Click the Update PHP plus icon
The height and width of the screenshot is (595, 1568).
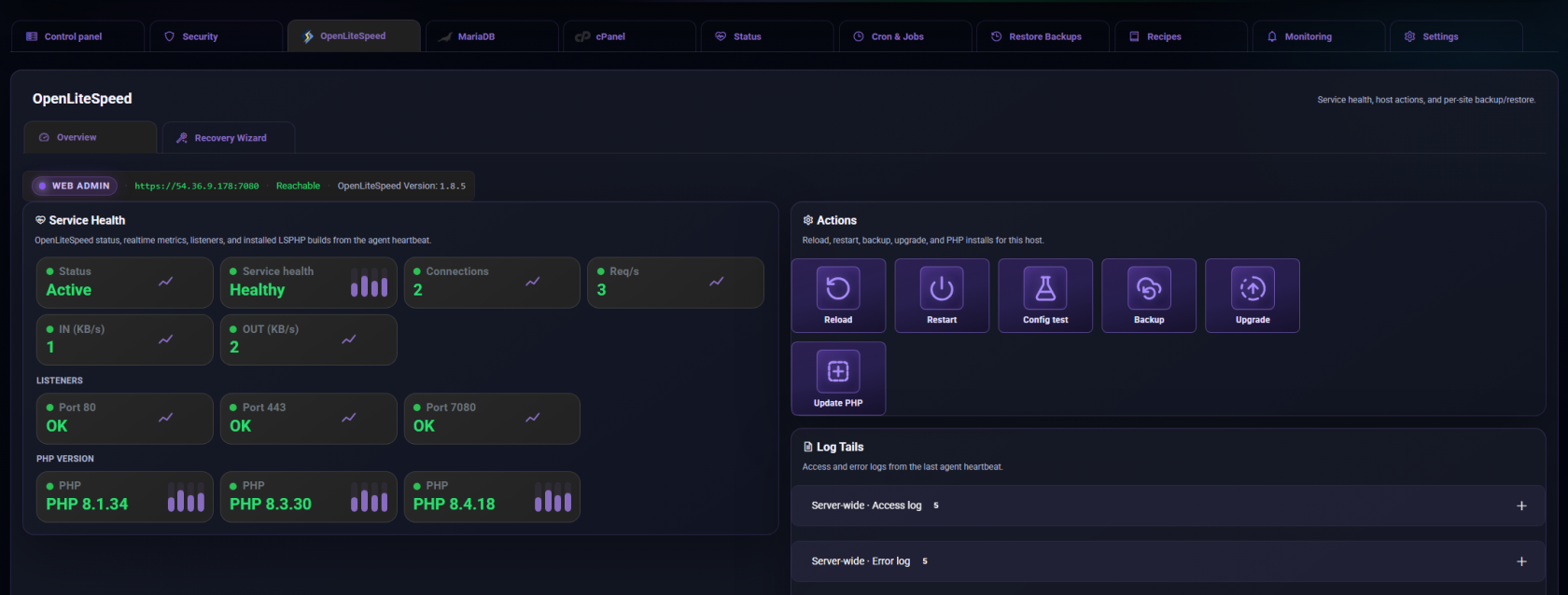point(838,371)
